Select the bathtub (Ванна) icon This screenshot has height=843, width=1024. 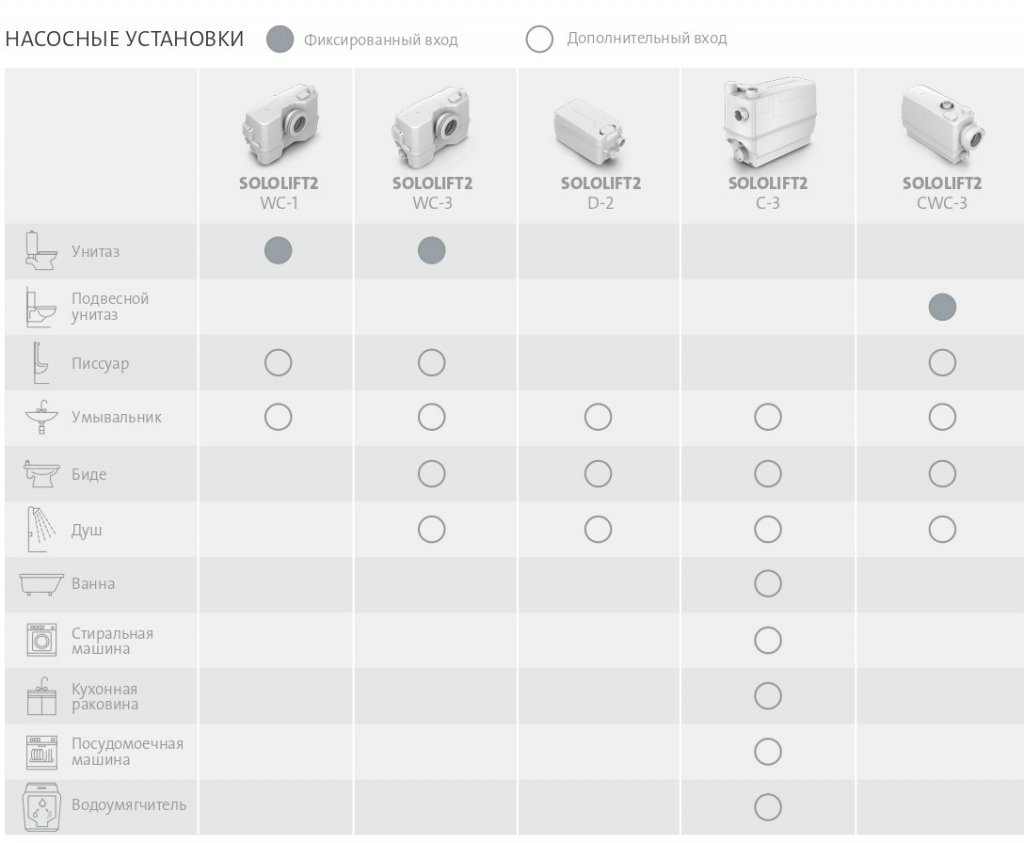tap(41, 584)
